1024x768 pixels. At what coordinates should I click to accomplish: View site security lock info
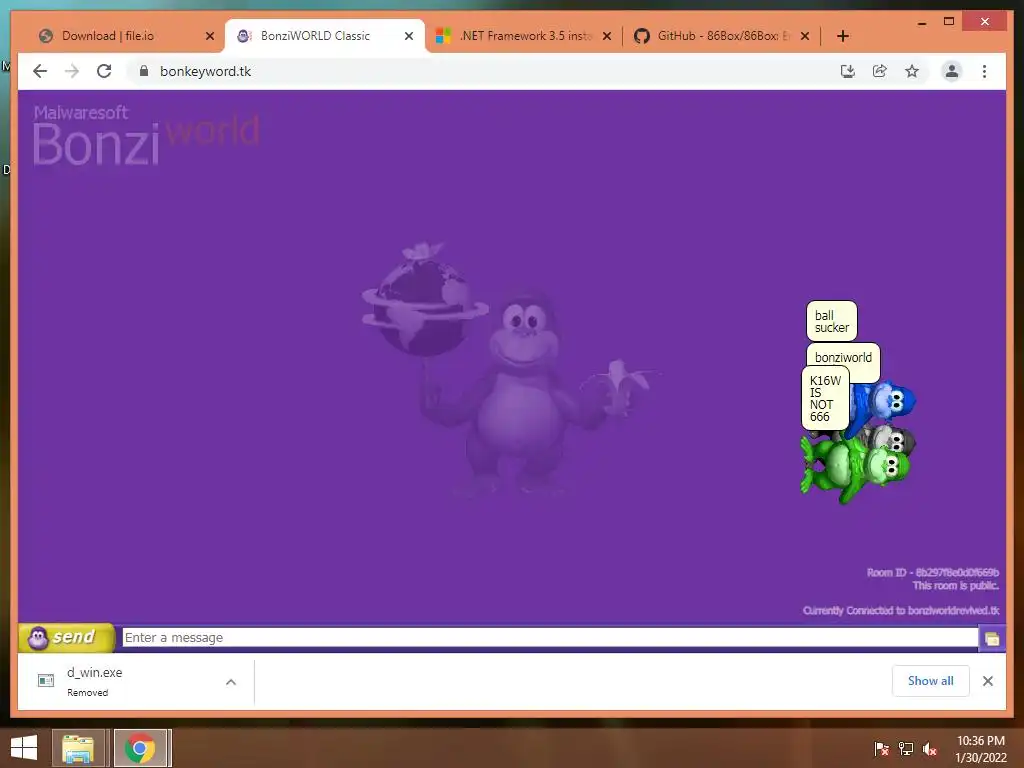[x=144, y=71]
